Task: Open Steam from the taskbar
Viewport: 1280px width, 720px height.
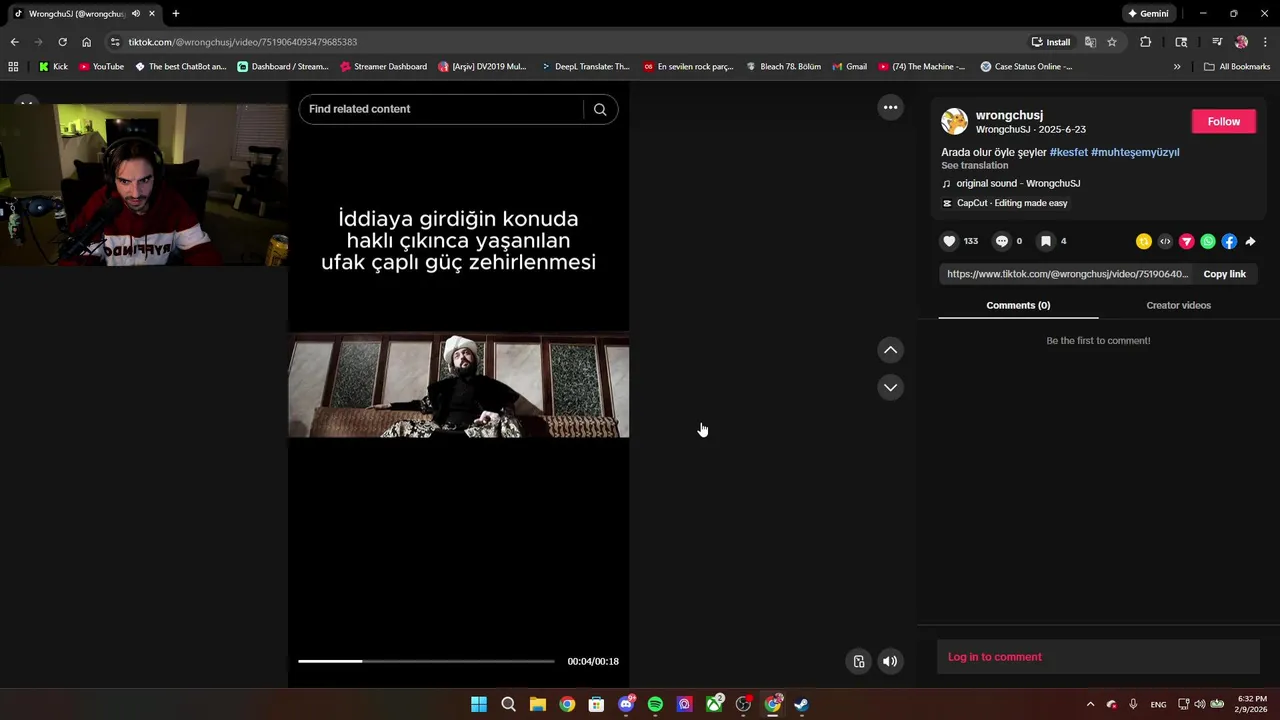Action: (801, 704)
